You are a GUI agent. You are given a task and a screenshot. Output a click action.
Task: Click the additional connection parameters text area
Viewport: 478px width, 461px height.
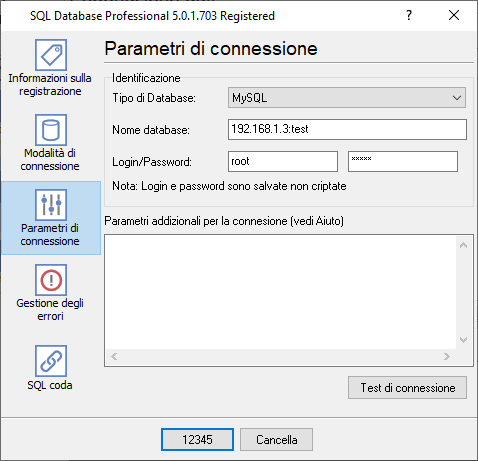click(280, 292)
